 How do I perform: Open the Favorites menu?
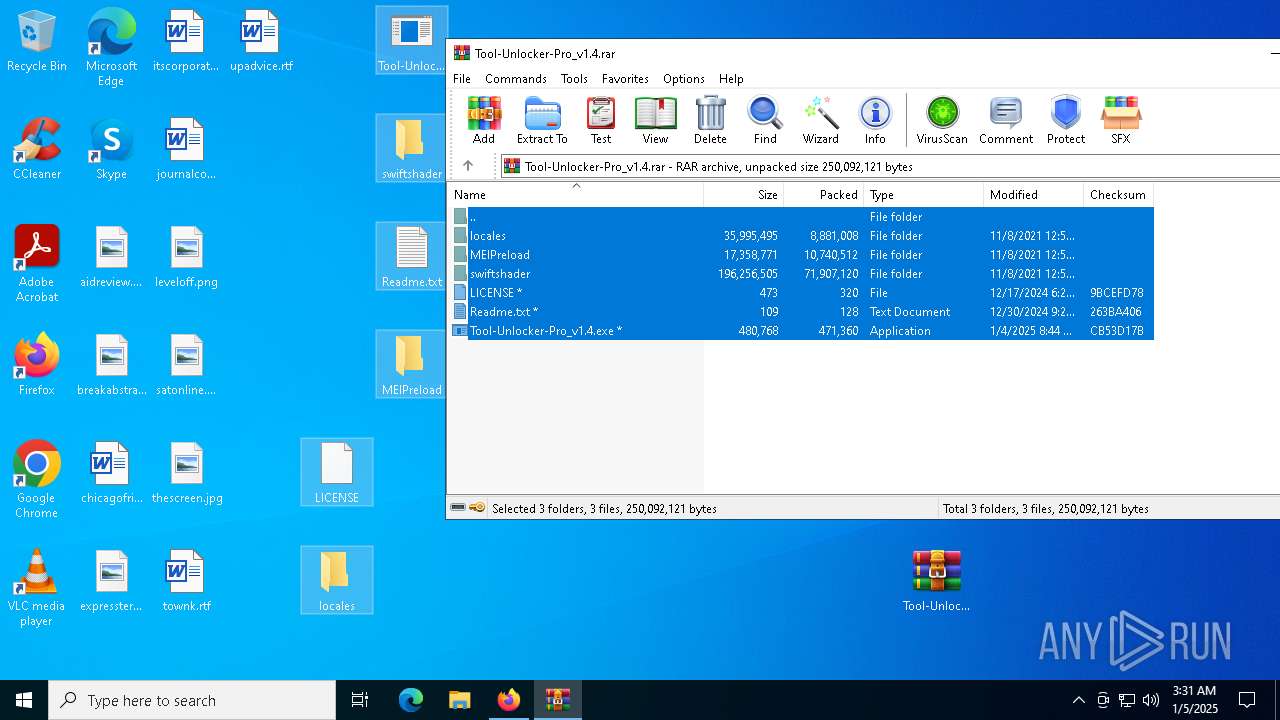625,79
